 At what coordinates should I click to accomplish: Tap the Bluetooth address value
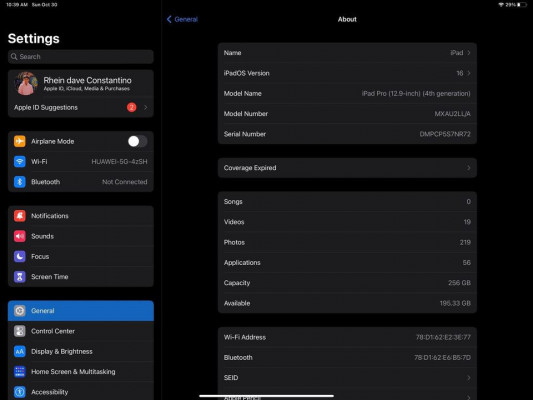click(x=443, y=358)
